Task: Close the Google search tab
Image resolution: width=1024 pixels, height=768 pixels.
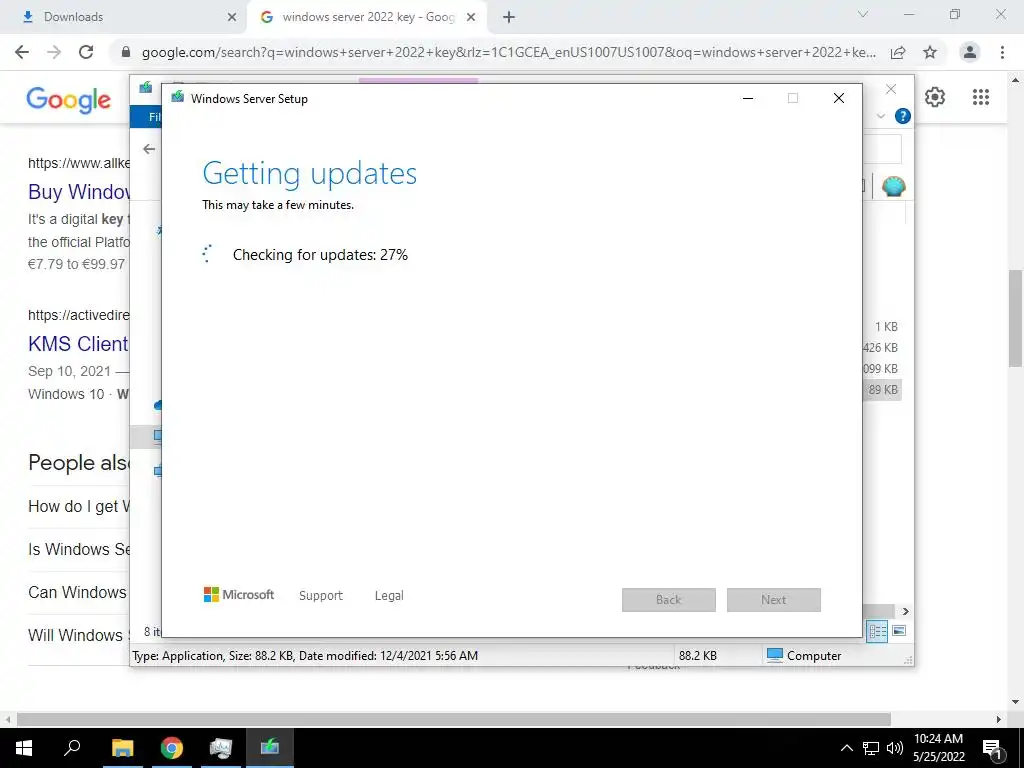Action: point(471,17)
